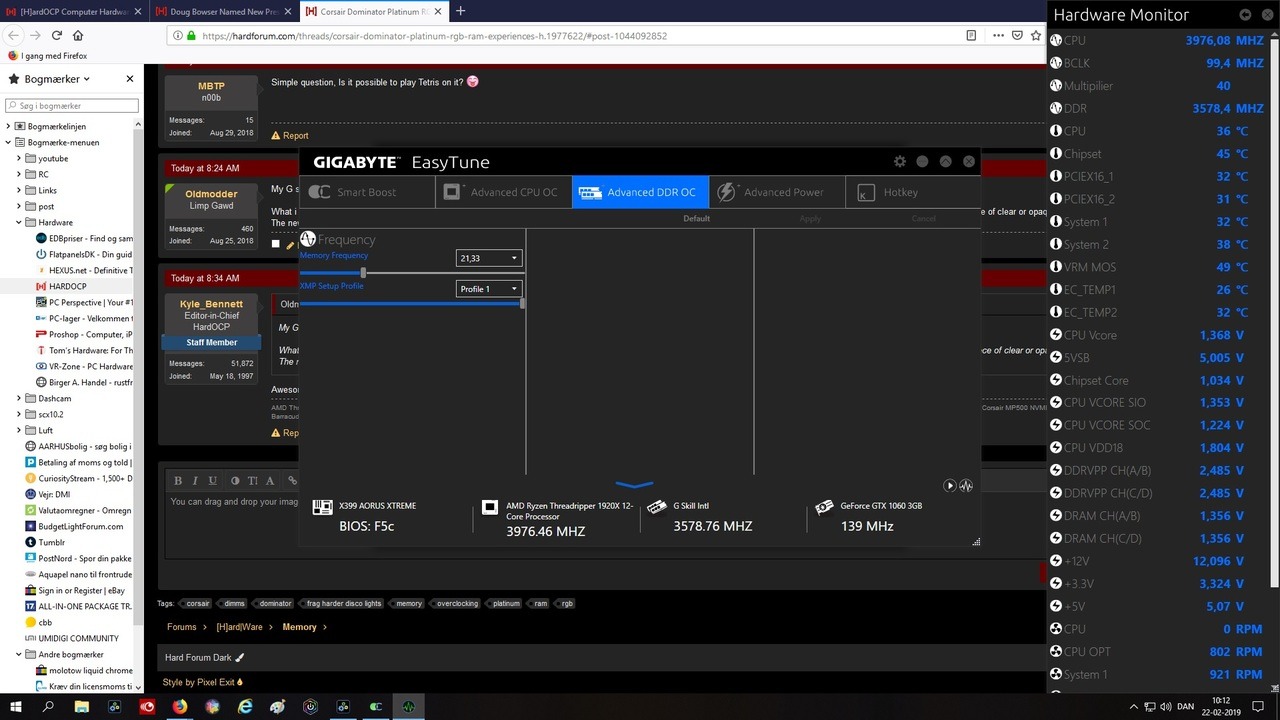Click the play icon in EasyTune
The image size is (1280, 720).
point(949,486)
